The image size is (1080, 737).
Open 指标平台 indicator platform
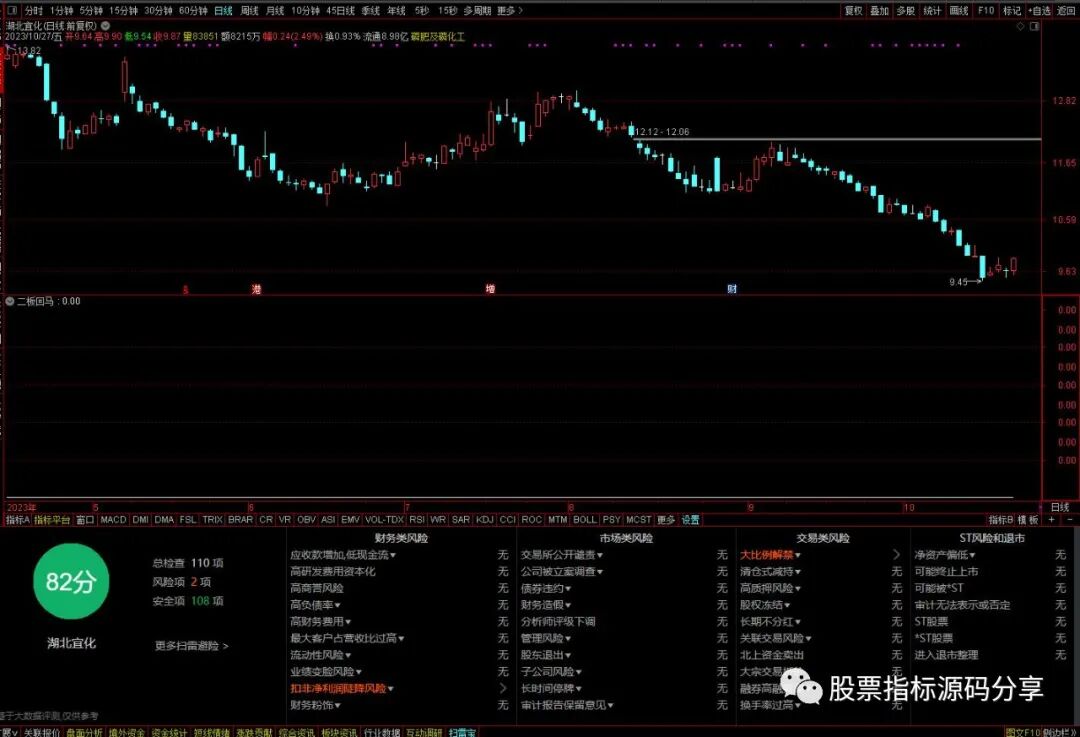tap(52, 520)
